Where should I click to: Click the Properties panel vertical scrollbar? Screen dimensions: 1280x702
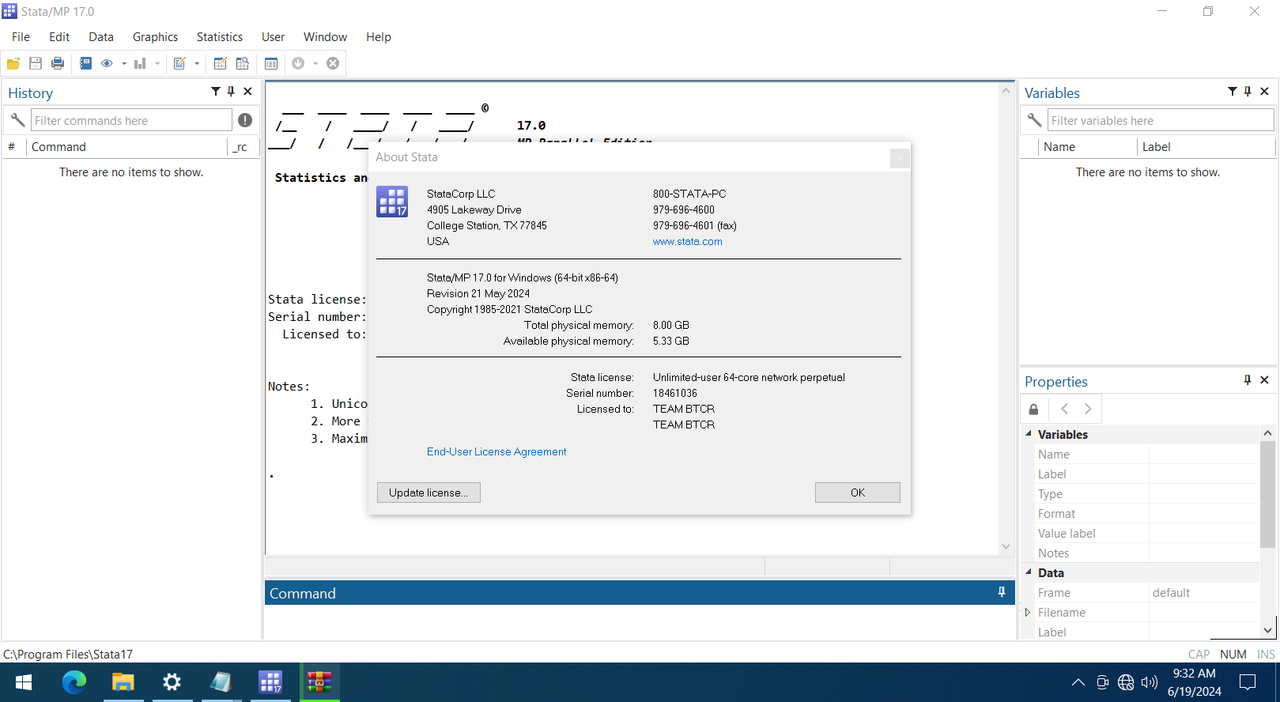pyautogui.click(x=1268, y=533)
